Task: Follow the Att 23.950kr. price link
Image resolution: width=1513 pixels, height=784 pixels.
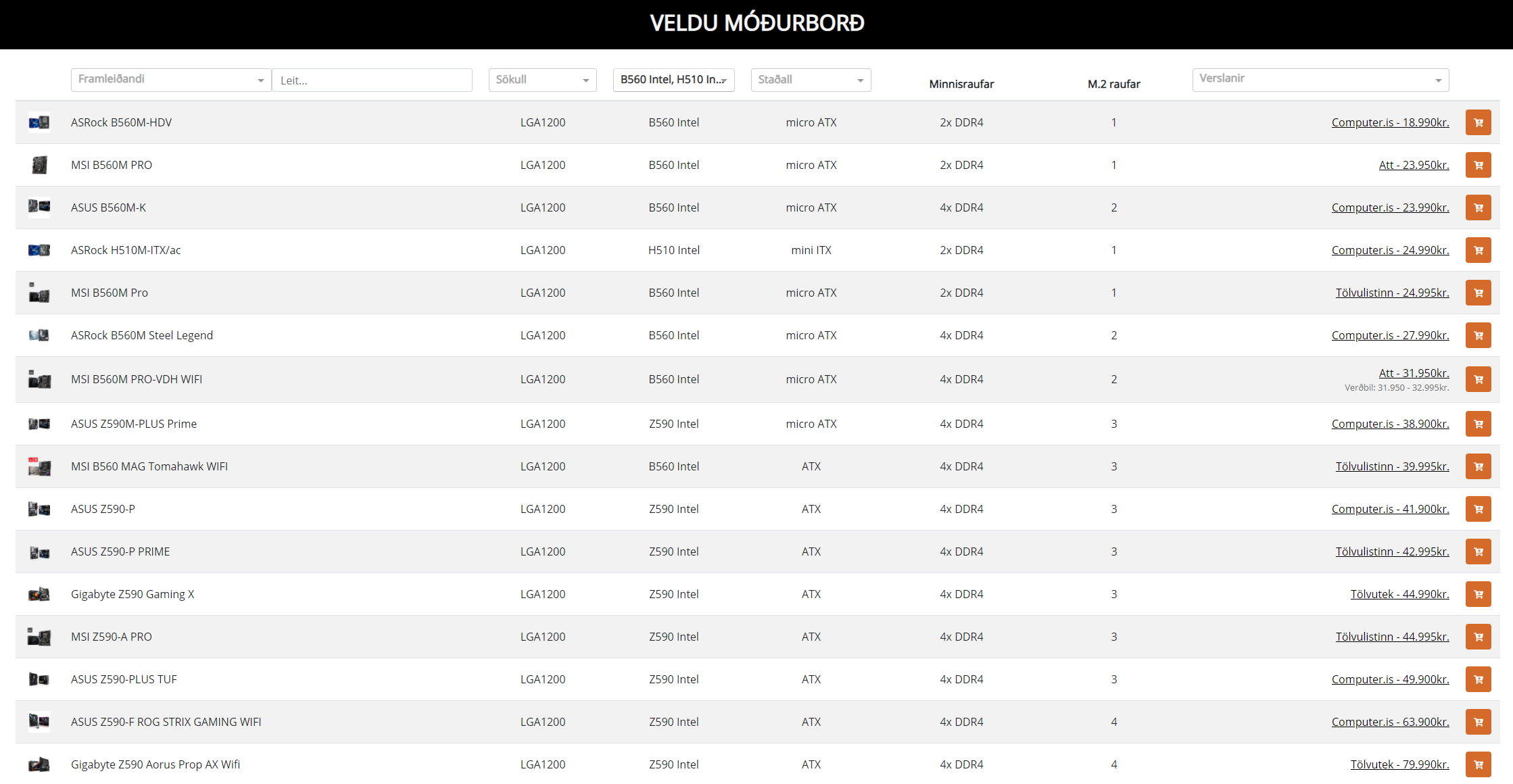Action: click(1414, 165)
